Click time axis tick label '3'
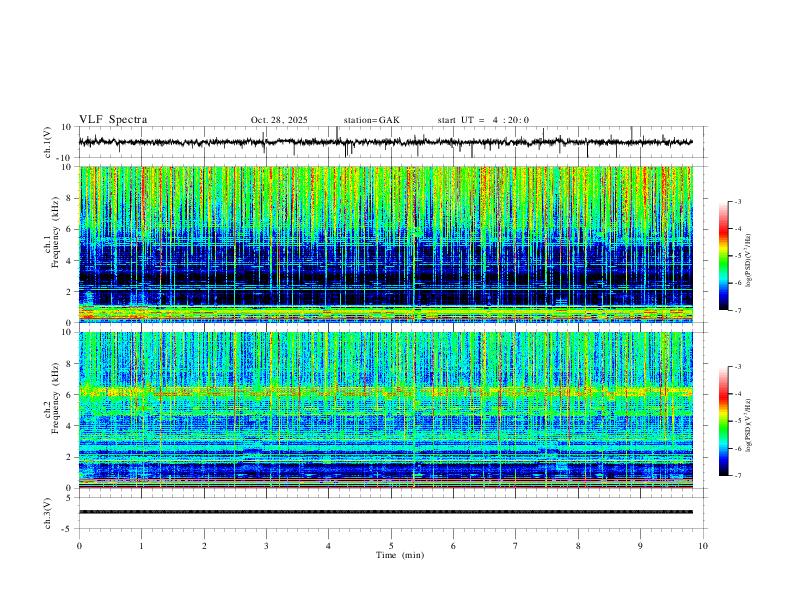Viewport: 792px width, 612px height. click(x=266, y=546)
